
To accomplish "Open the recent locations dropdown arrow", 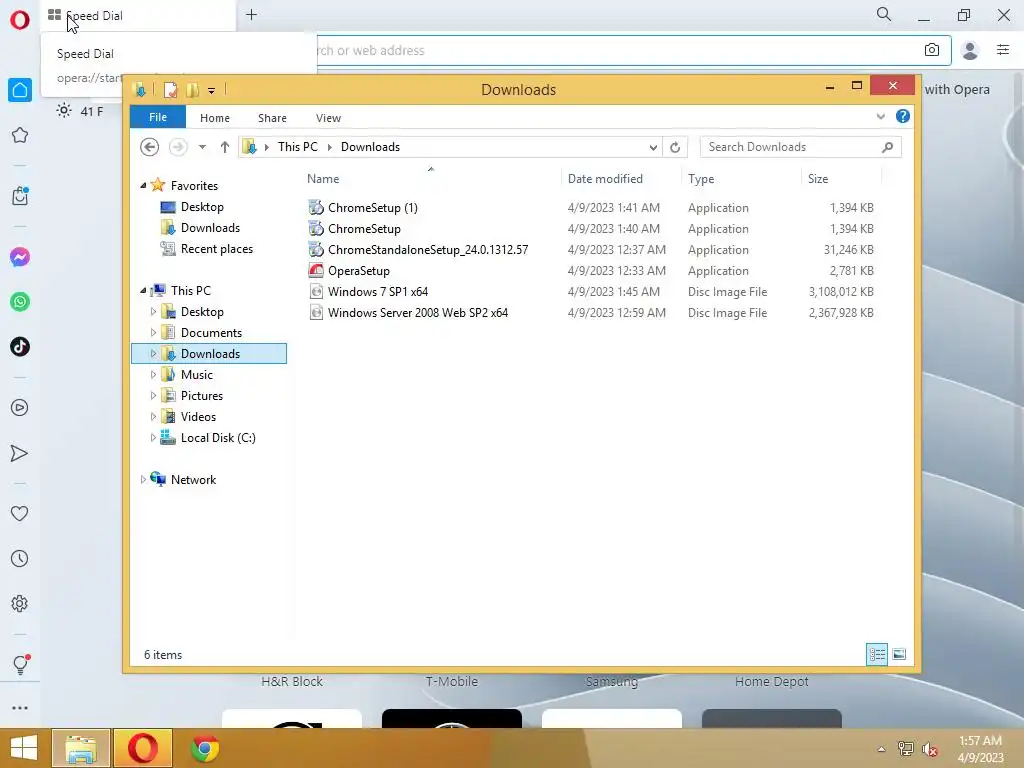I will [202, 147].
